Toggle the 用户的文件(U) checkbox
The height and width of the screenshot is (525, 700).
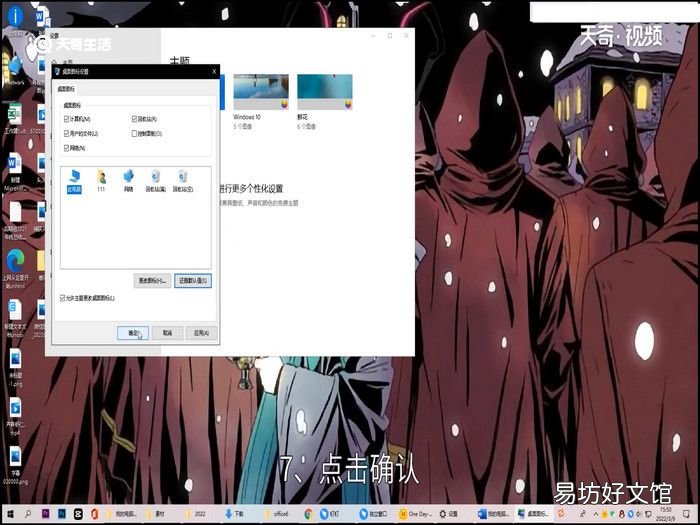tap(67, 133)
